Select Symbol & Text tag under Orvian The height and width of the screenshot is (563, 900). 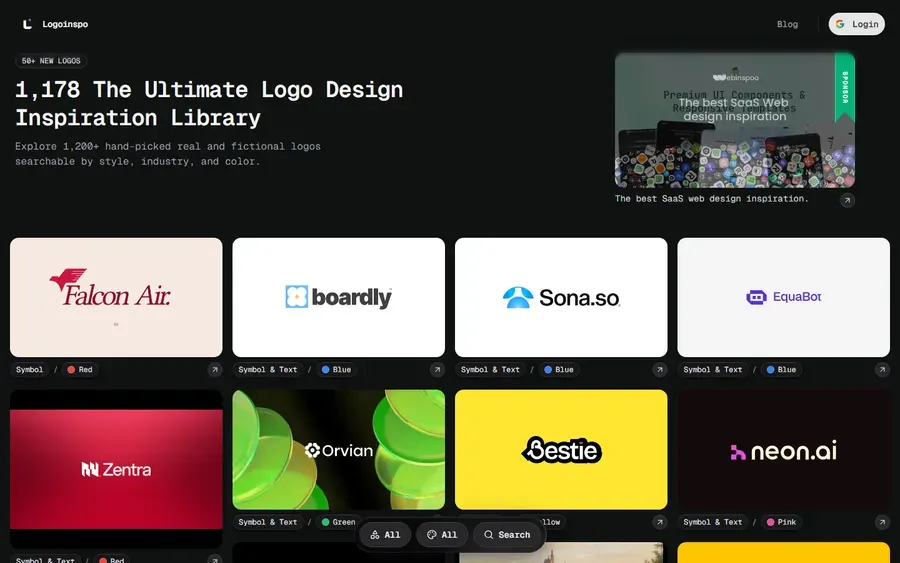[268, 522]
